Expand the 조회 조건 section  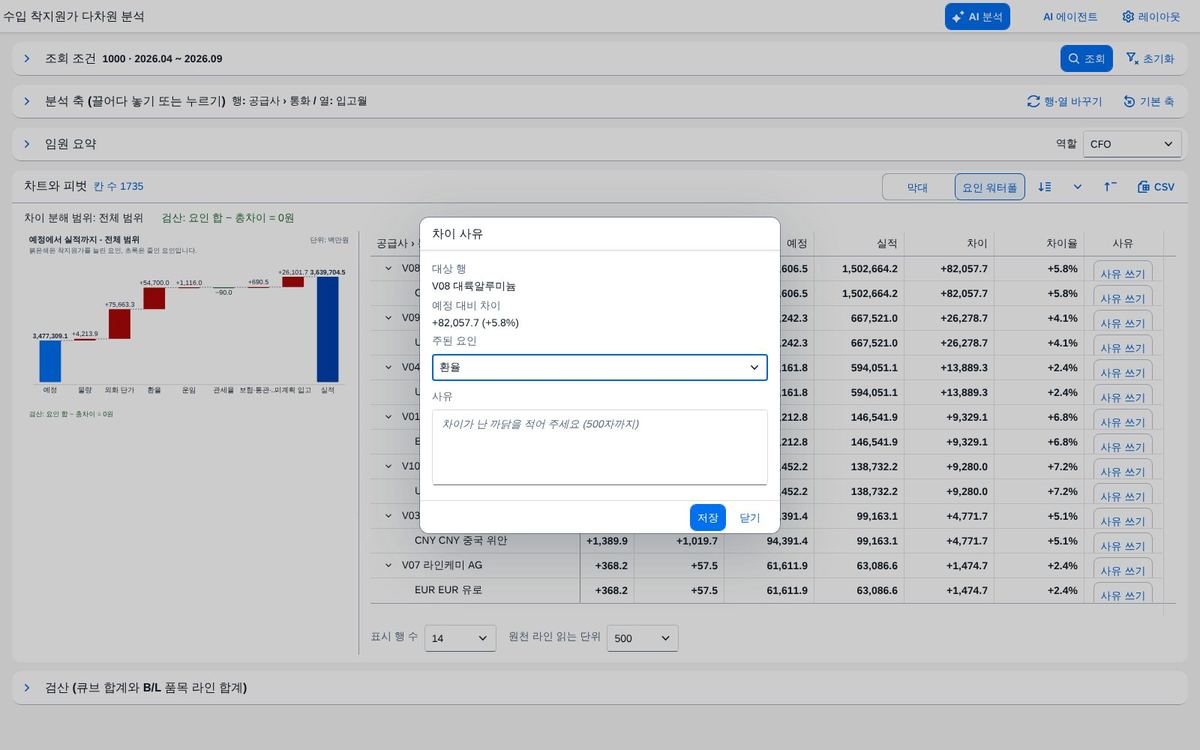pyautogui.click(x=27, y=59)
